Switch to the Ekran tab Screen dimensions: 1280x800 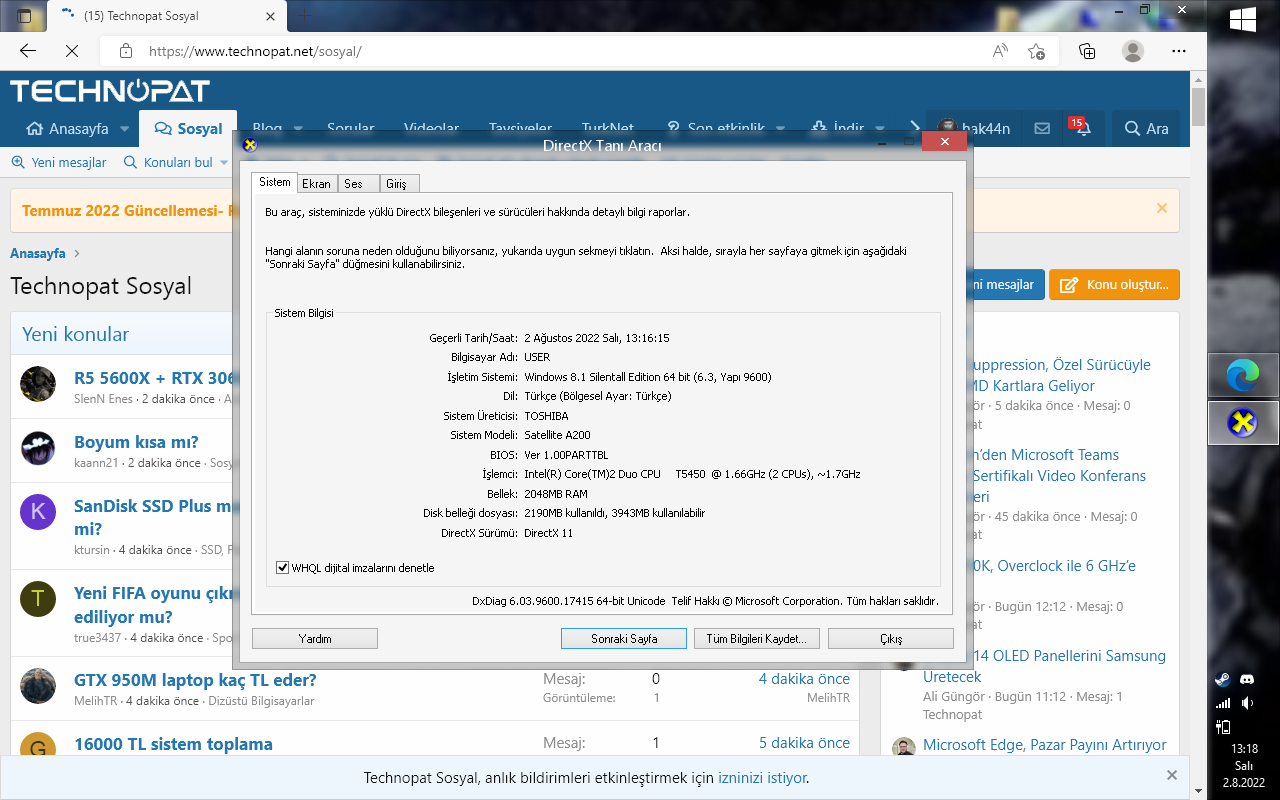317,184
